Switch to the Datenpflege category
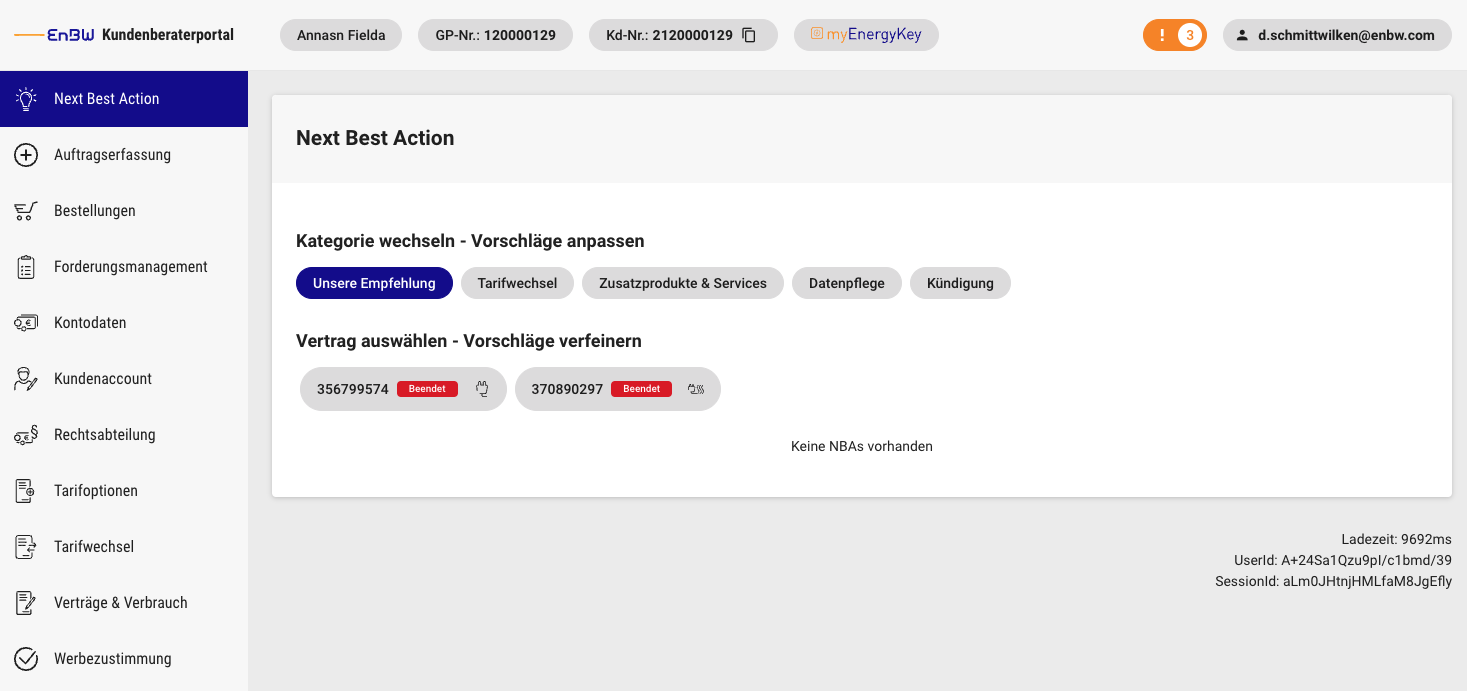 [x=847, y=283]
